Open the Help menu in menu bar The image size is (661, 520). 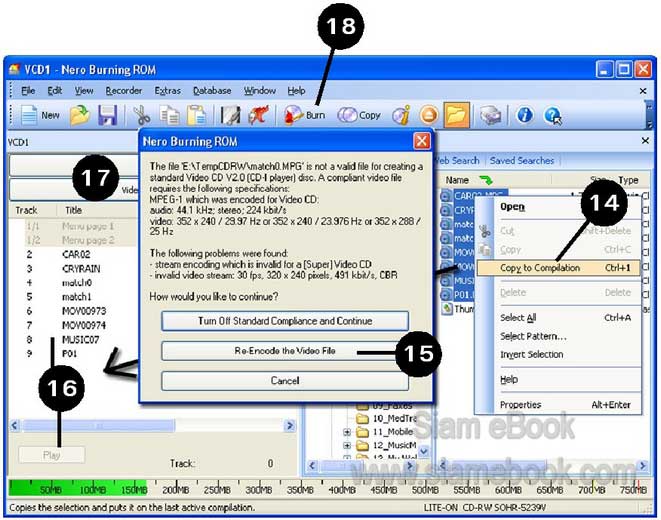[x=296, y=91]
